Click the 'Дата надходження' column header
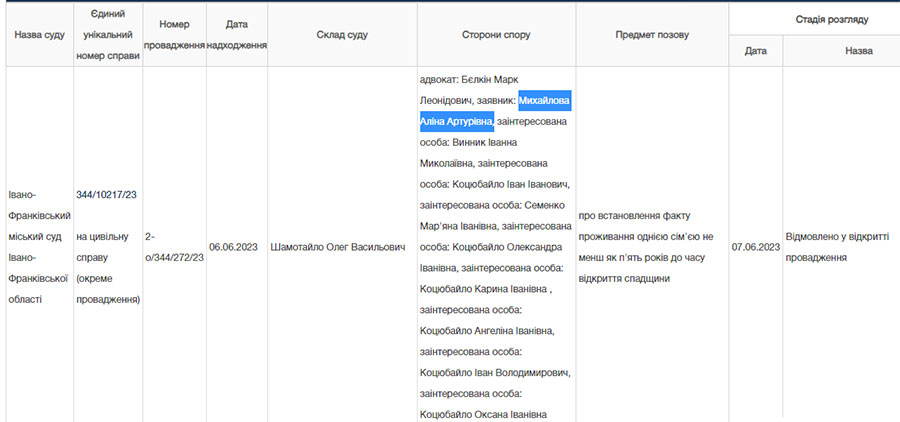Image resolution: width=900 pixels, height=422 pixels. pos(237,35)
